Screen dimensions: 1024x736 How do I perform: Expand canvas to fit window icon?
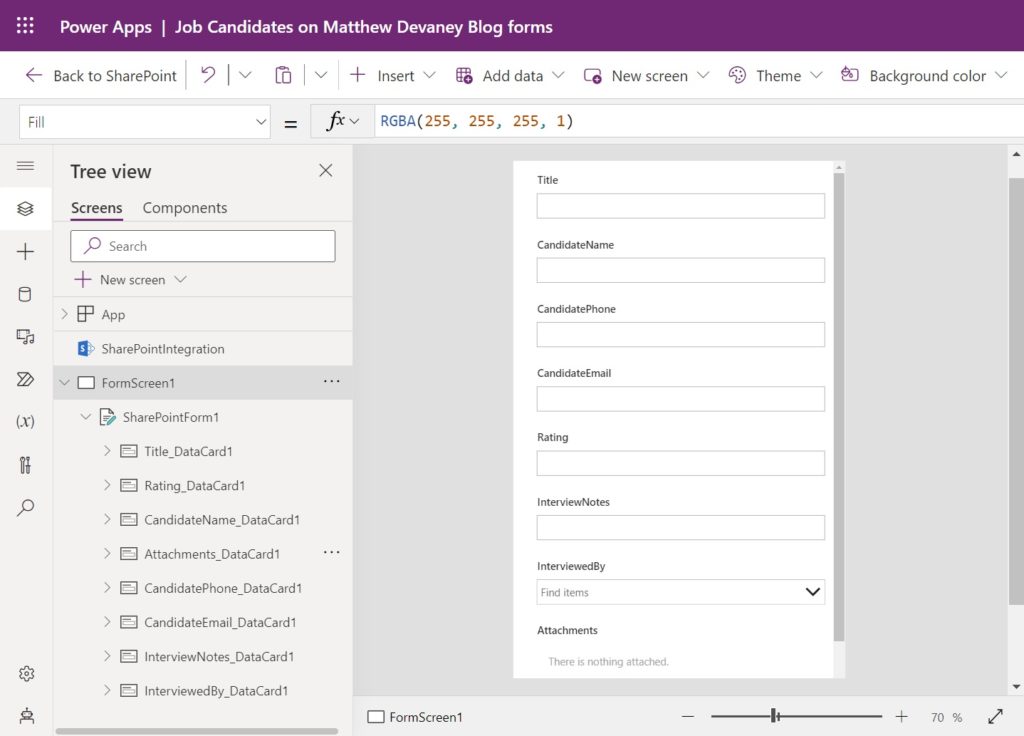pyautogui.click(x=995, y=716)
